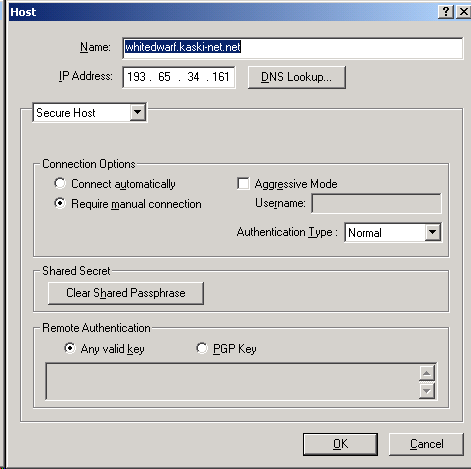
Task: Click the scroll down arrow in key list
Action: coord(427,391)
